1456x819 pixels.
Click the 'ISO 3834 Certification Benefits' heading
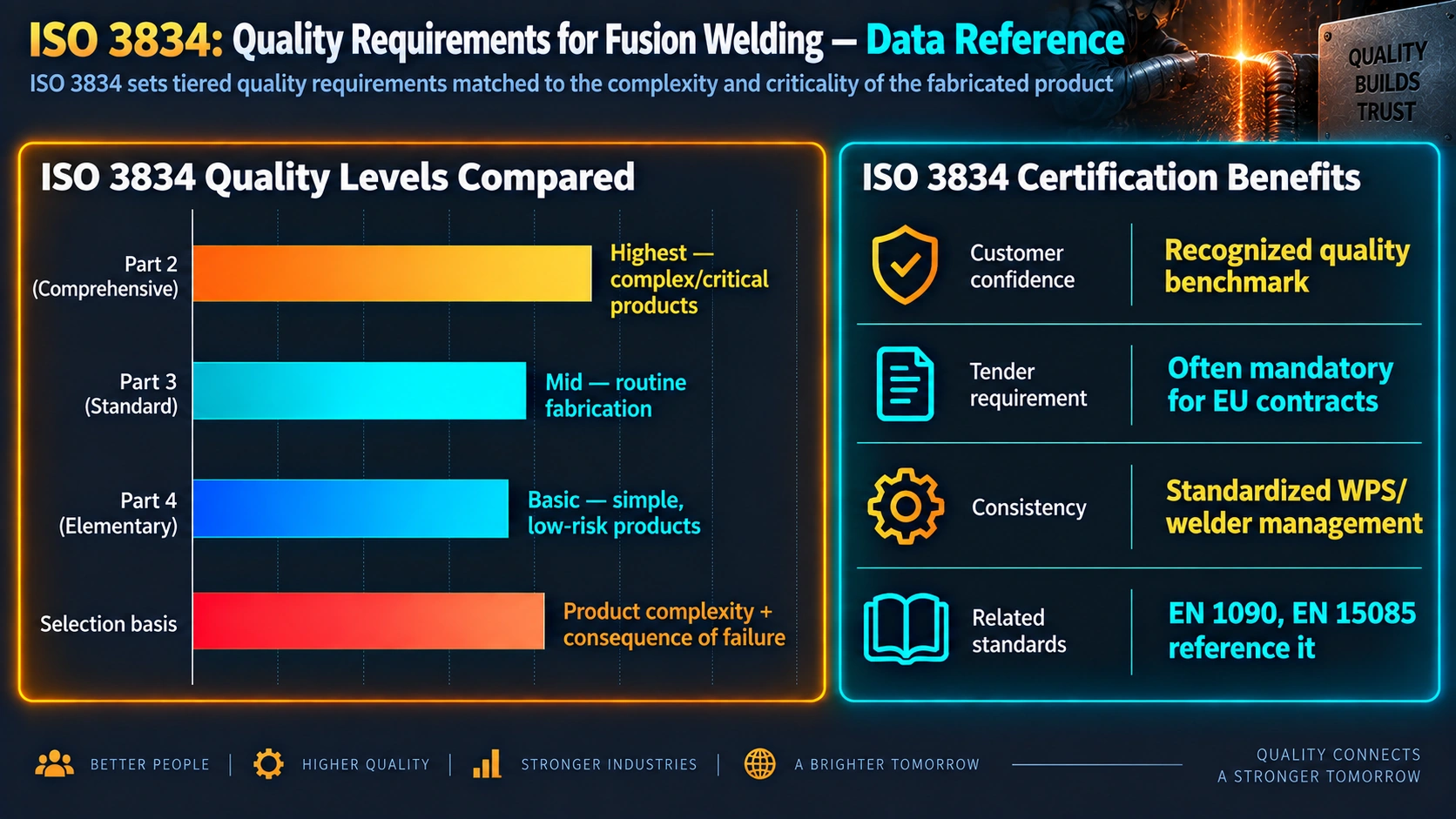click(x=1111, y=178)
